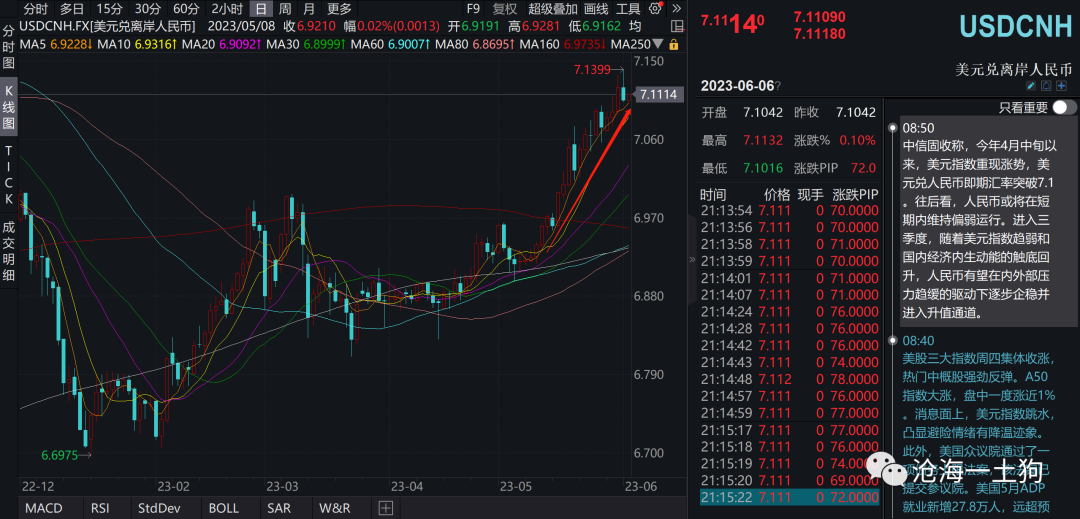1080x519 pixels.
Task: Click the 7.1399 high price label
Action: 592,70
